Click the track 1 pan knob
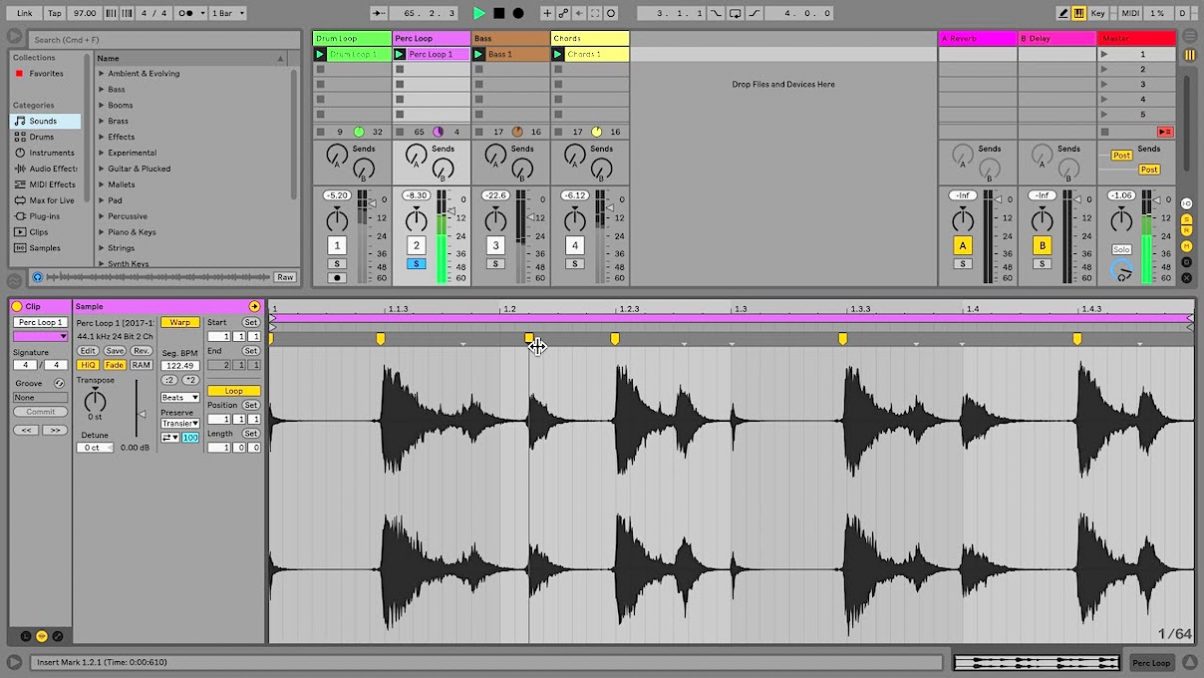This screenshot has height=678, width=1204. click(x=338, y=220)
